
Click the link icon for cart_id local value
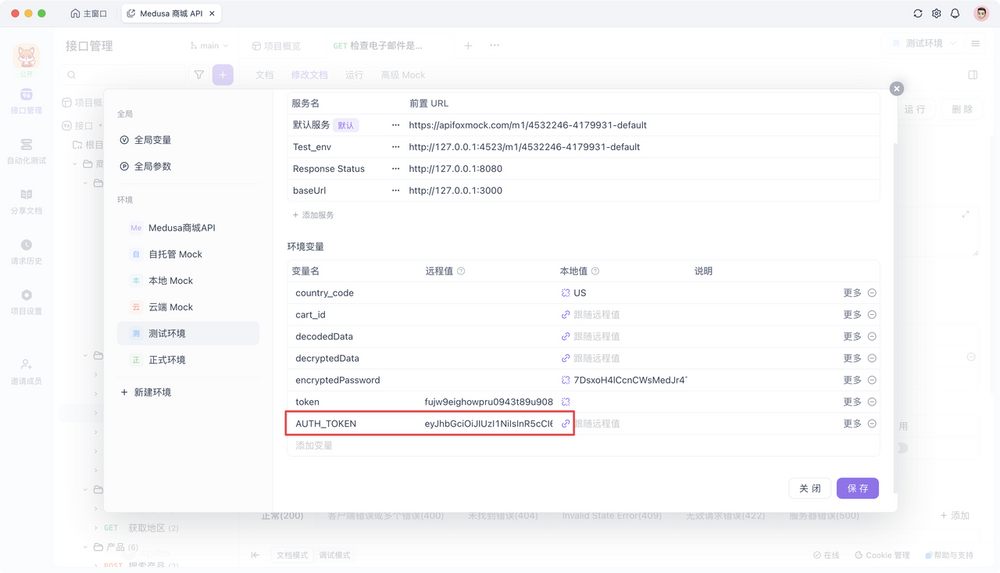pos(566,315)
